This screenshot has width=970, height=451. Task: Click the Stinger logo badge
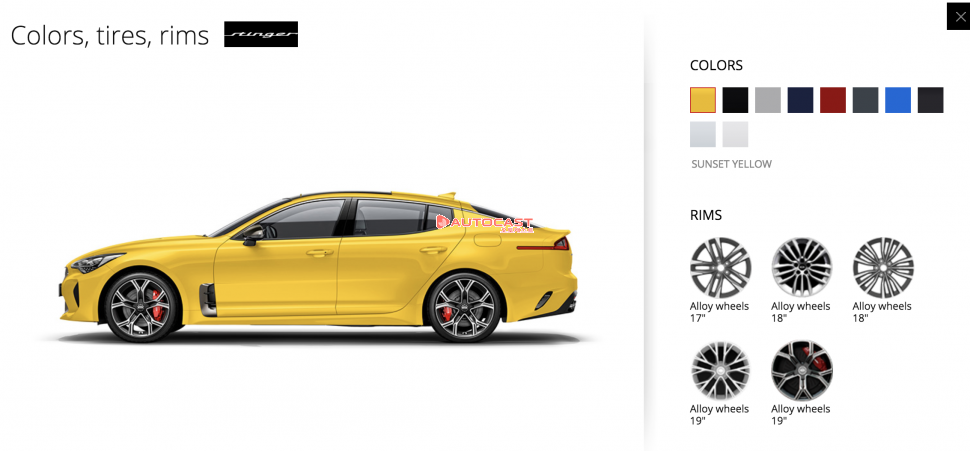click(x=260, y=34)
